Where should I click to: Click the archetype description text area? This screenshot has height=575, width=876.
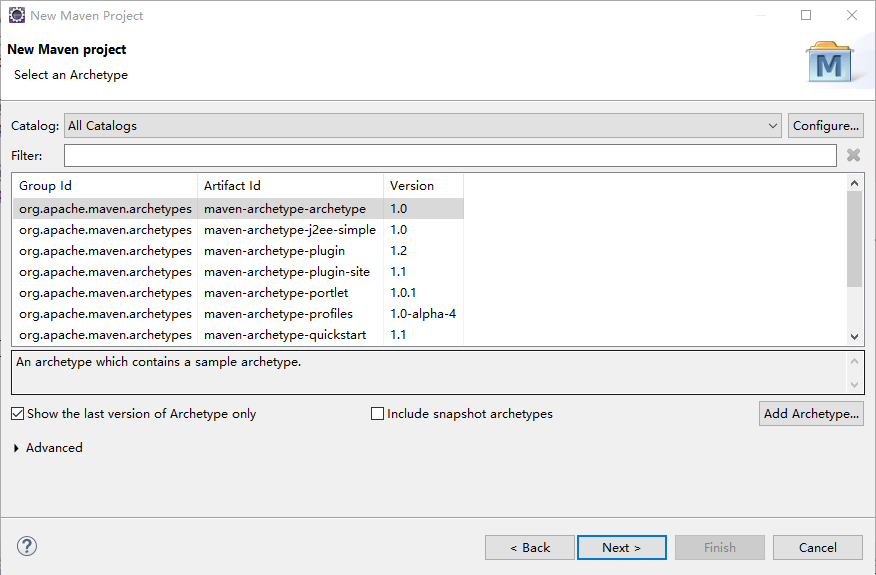pyautogui.click(x=429, y=372)
